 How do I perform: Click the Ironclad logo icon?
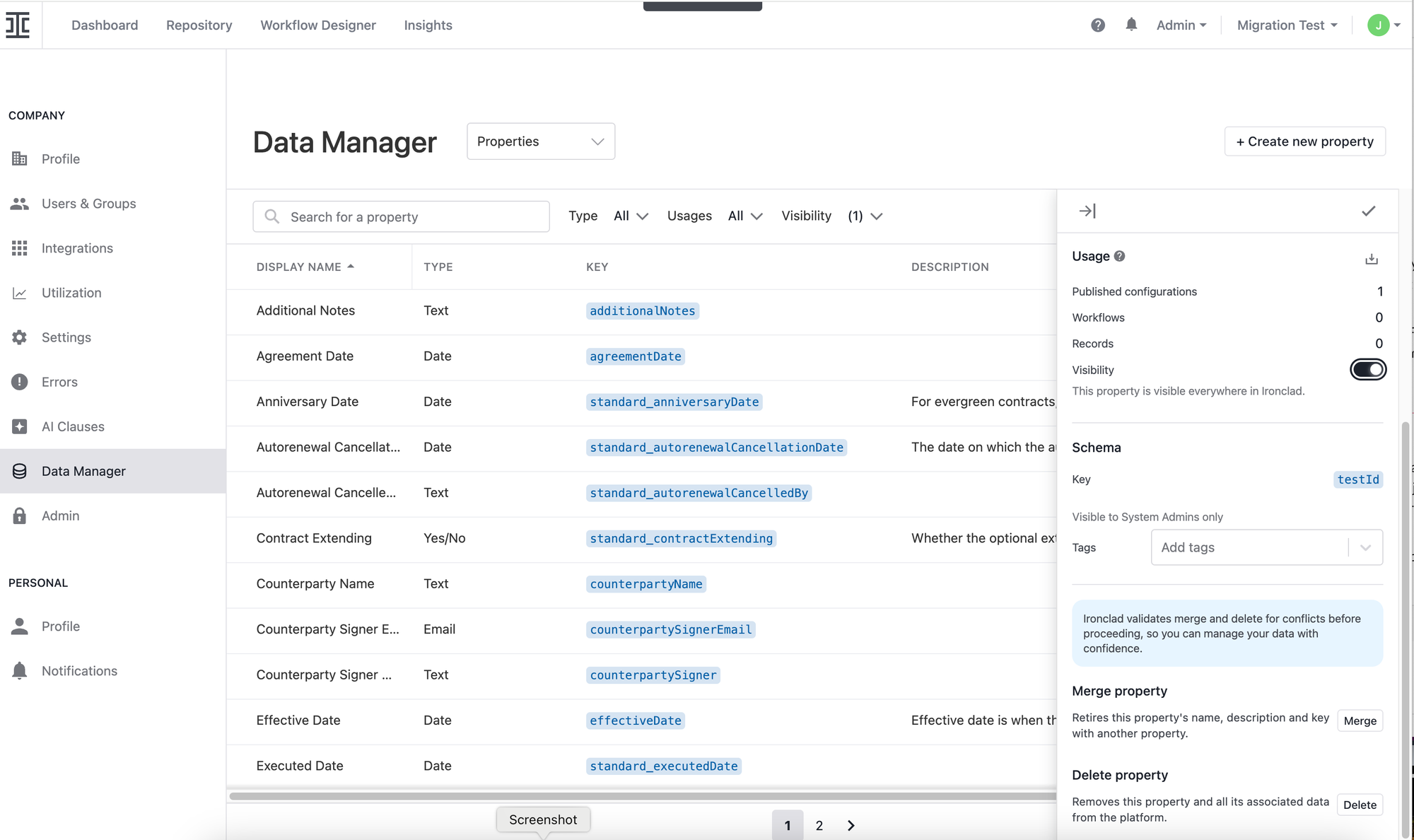(x=18, y=25)
